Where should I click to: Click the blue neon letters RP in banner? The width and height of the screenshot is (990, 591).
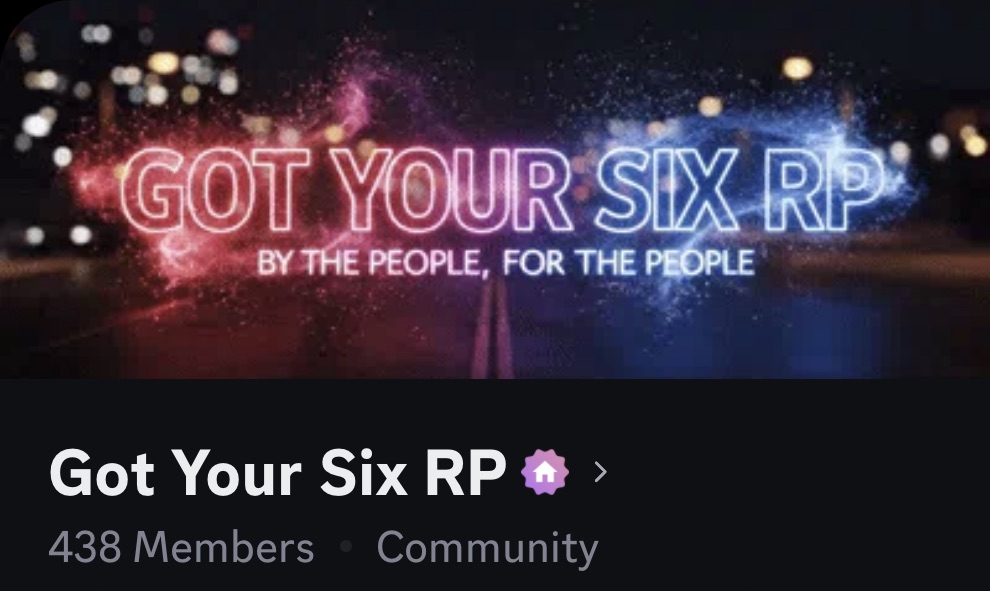tap(823, 189)
